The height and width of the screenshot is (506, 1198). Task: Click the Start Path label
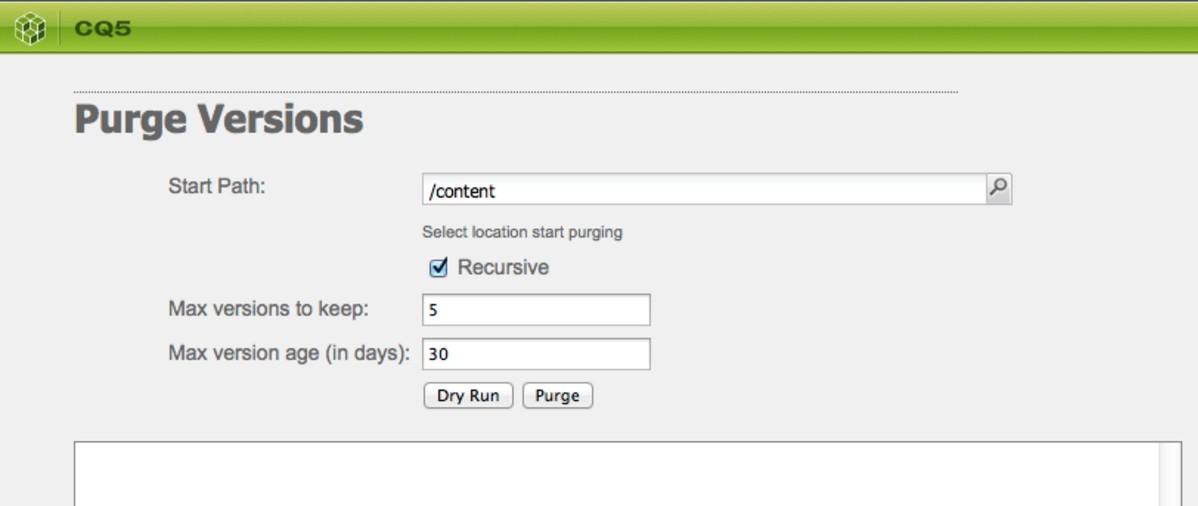pyautogui.click(x=217, y=187)
